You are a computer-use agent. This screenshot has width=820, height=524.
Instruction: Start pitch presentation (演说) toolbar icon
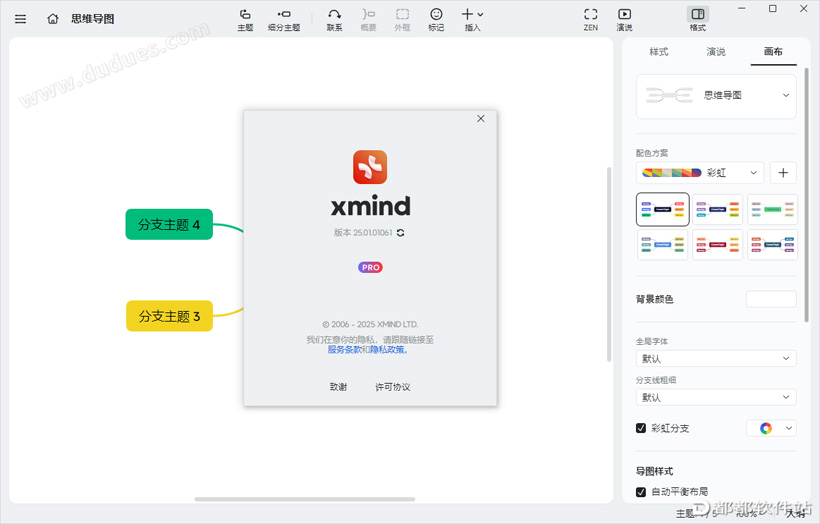click(624, 20)
